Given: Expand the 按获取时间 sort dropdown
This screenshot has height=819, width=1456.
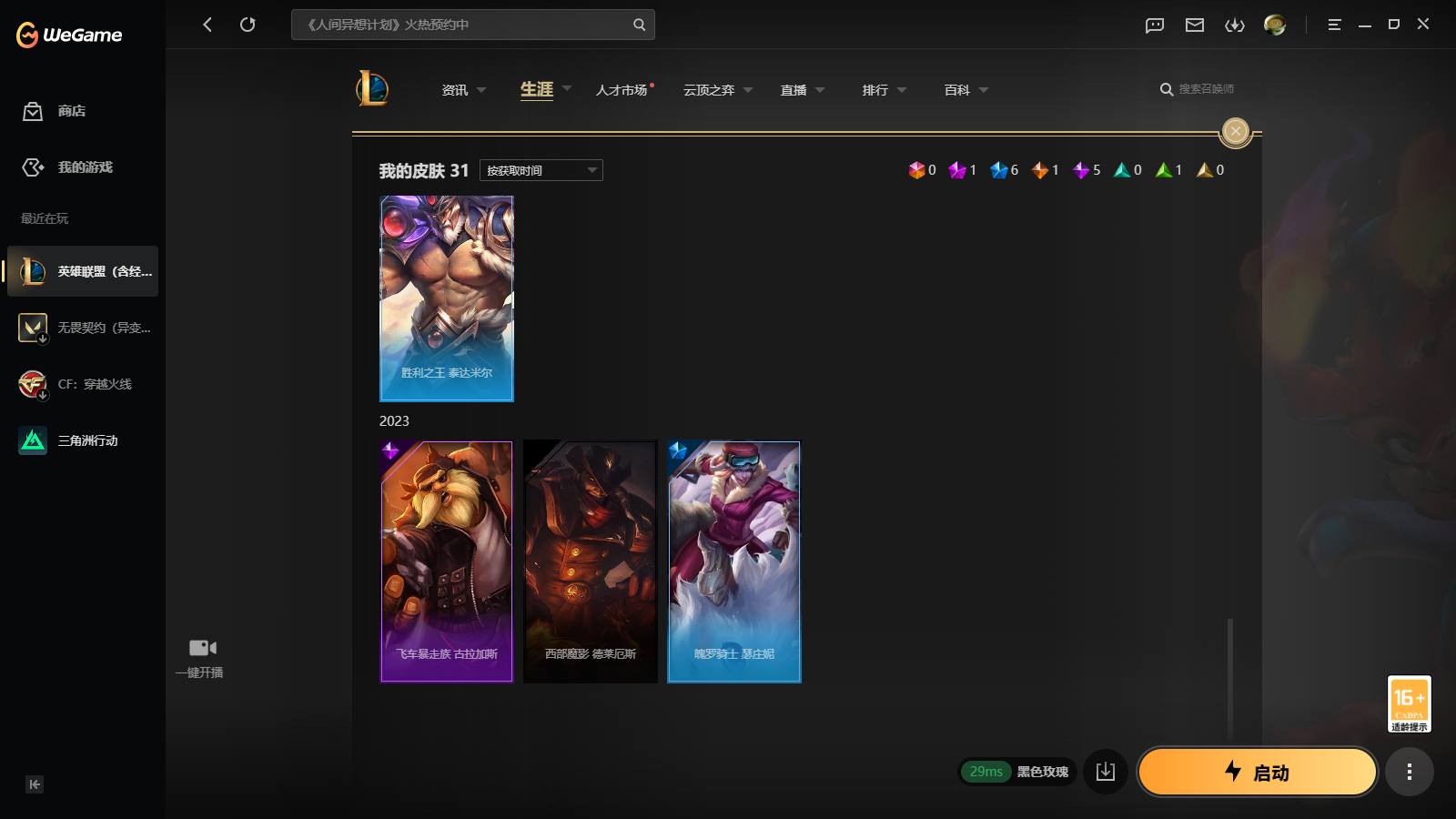Looking at the screenshot, I should click(x=541, y=170).
